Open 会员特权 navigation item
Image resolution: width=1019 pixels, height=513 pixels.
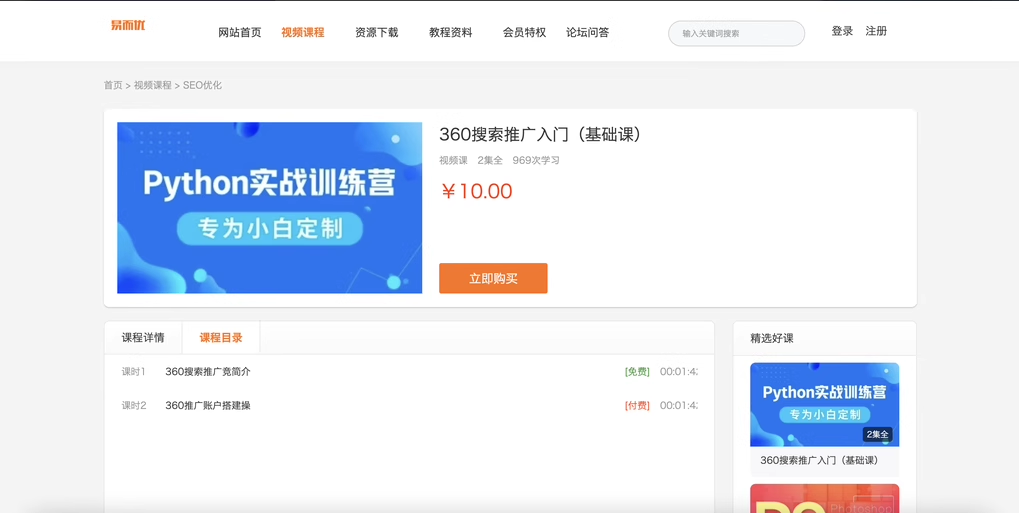pos(524,32)
